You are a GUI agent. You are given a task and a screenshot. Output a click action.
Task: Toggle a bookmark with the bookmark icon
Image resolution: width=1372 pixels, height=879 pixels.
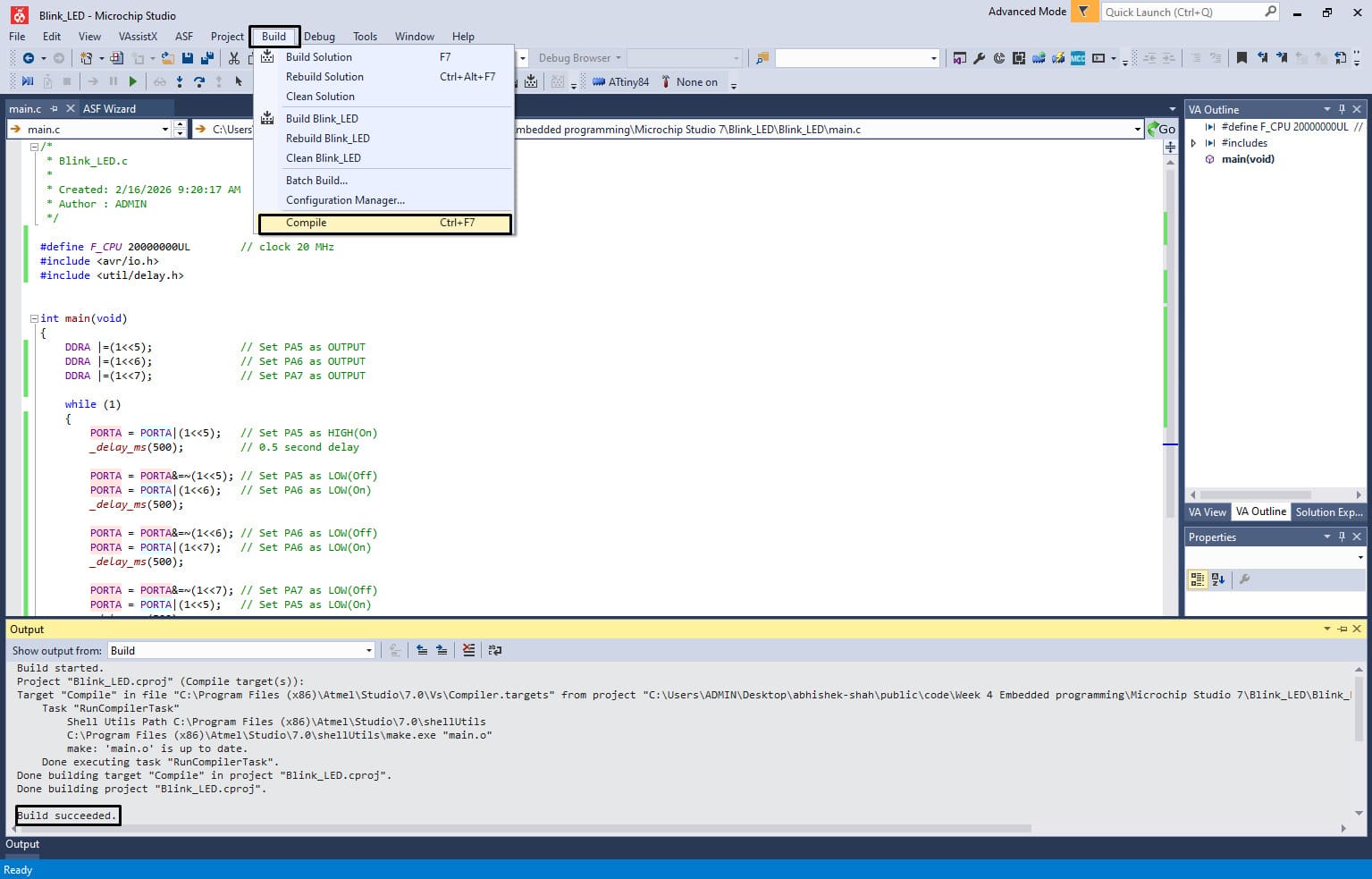click(x=1242, y=58)
